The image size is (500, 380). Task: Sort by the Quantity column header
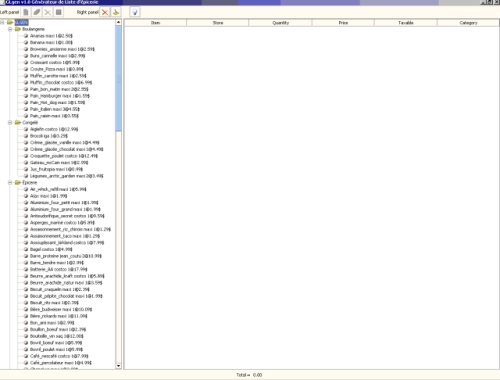[280, 23]
